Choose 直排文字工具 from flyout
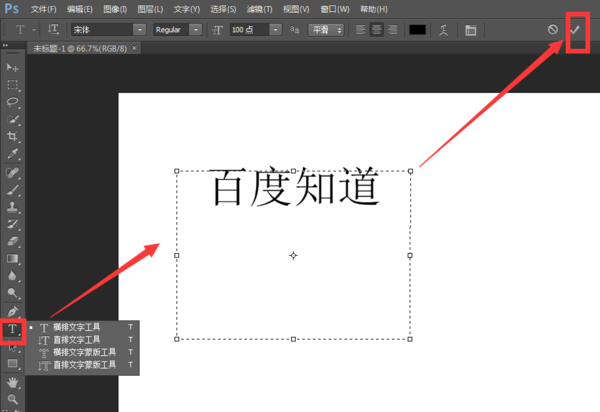The image size is (600, 412). [x=82, y=340]
